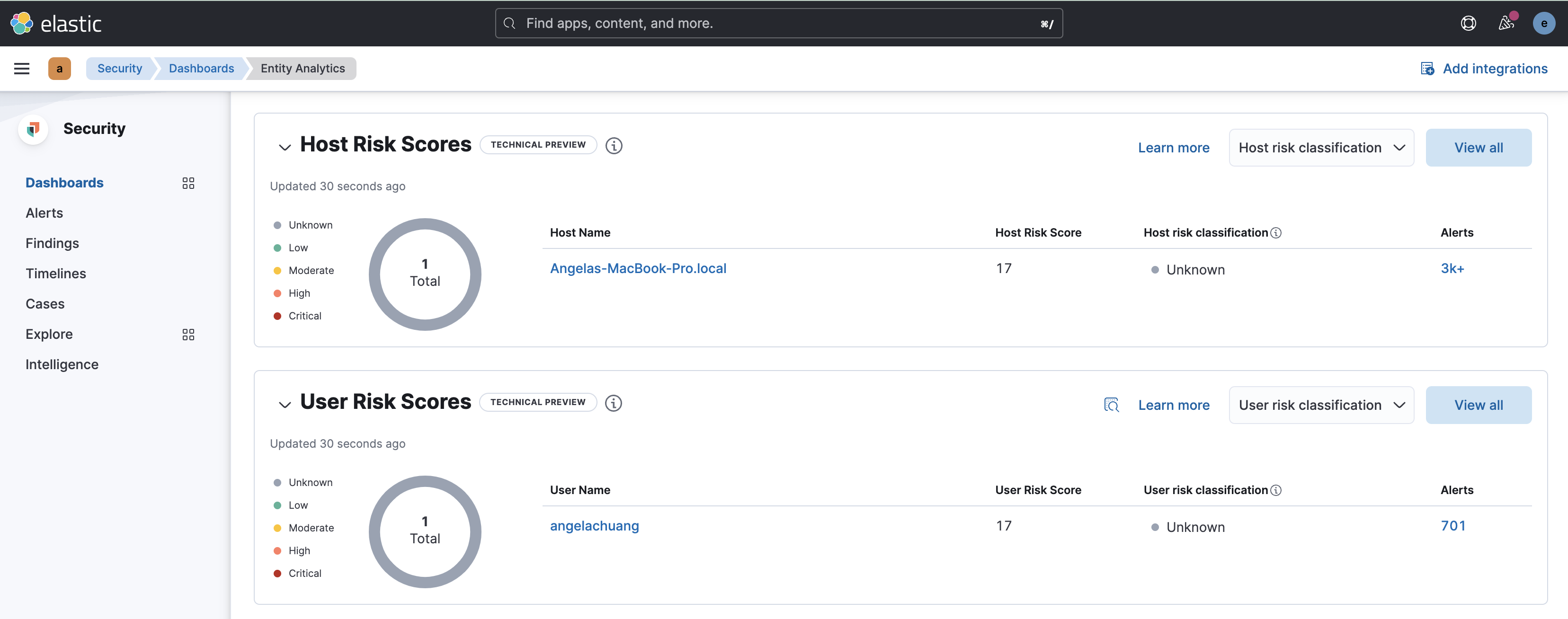Click the orange space avatar icon
This screenshot has width=1568, height=619.
pyautogui.click(x=59, y=68)
